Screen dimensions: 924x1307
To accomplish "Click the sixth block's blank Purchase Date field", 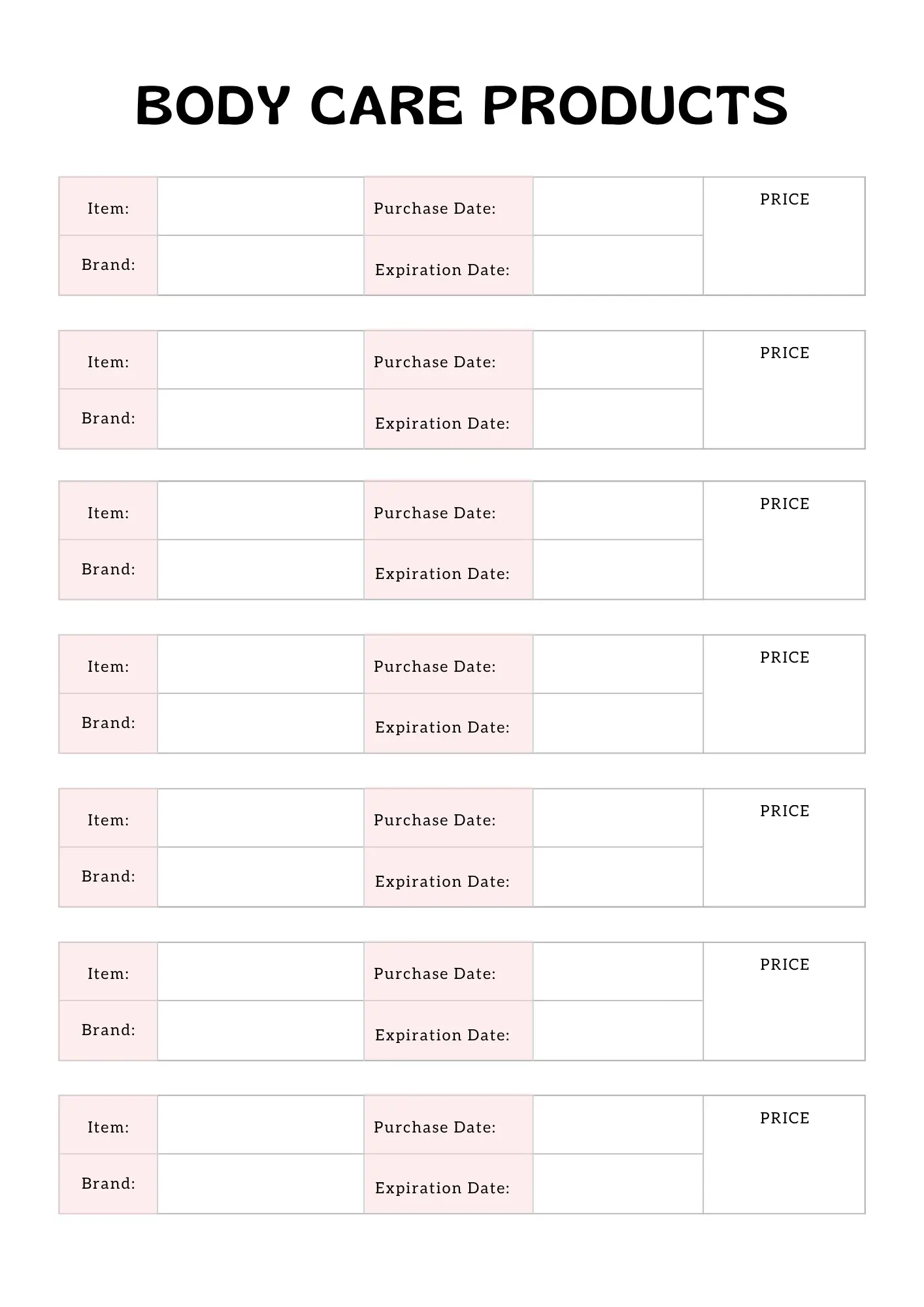I will click(618, 972).
